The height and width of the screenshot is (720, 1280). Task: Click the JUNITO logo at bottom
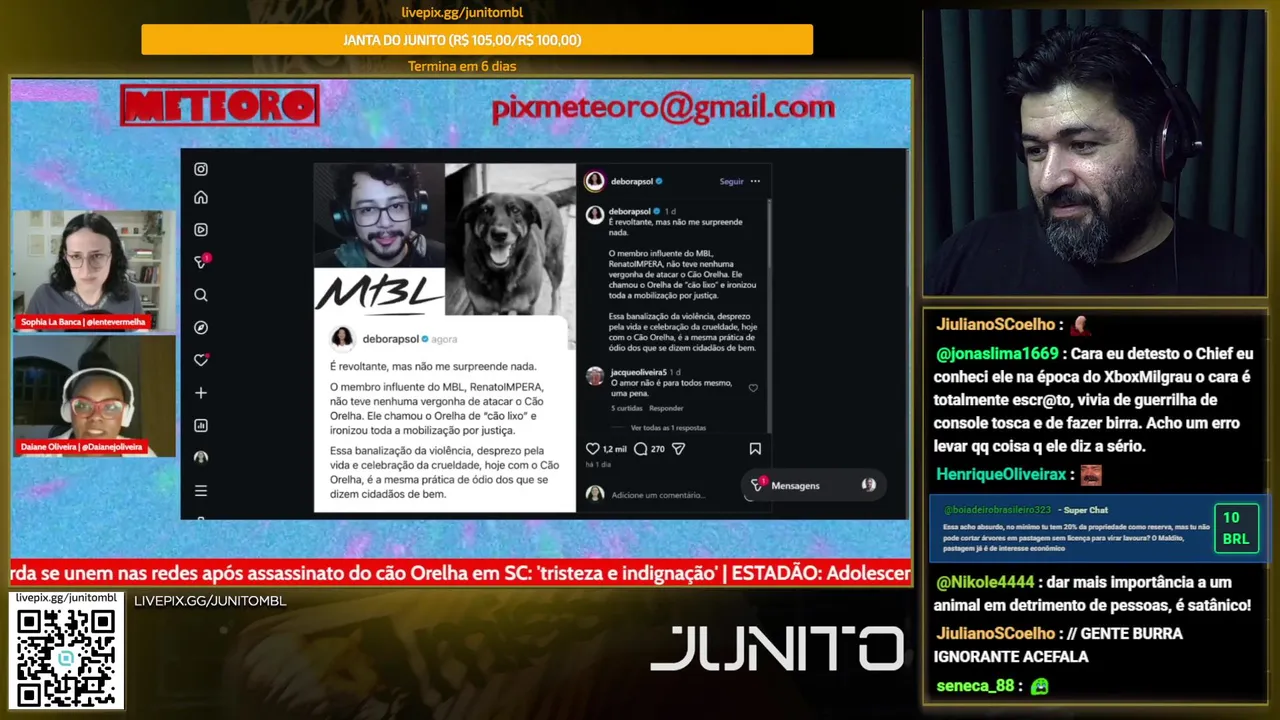point(777,648)
